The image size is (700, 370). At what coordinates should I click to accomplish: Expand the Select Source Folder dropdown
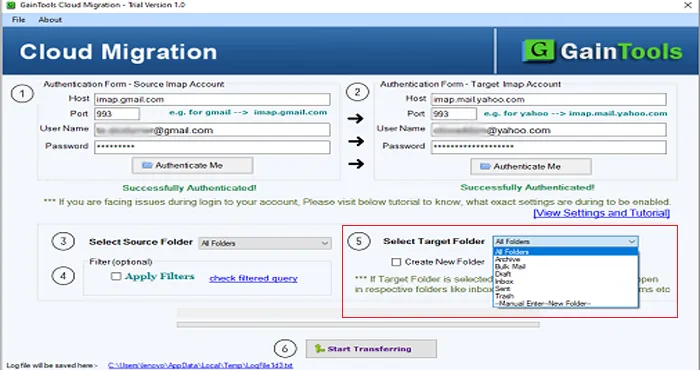325,243
